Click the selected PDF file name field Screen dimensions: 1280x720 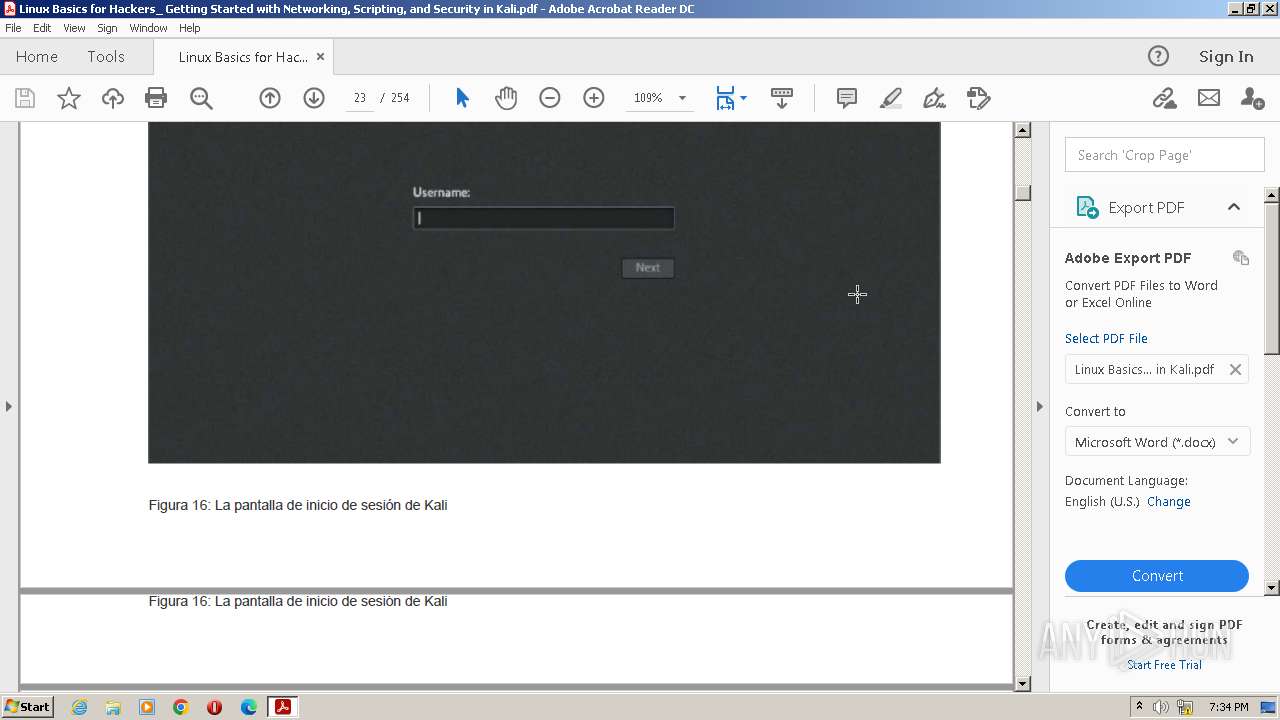click(x=1157, y=370)
